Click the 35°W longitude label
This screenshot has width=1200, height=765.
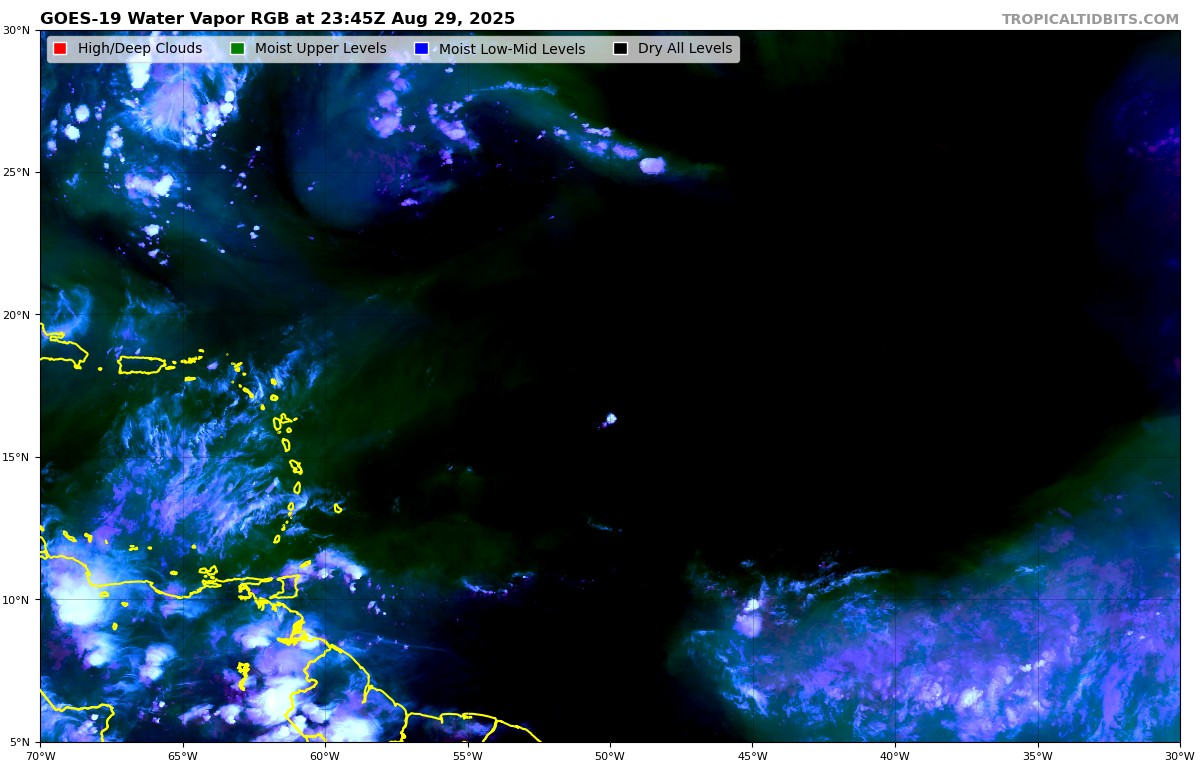[x=1038, y=756]
